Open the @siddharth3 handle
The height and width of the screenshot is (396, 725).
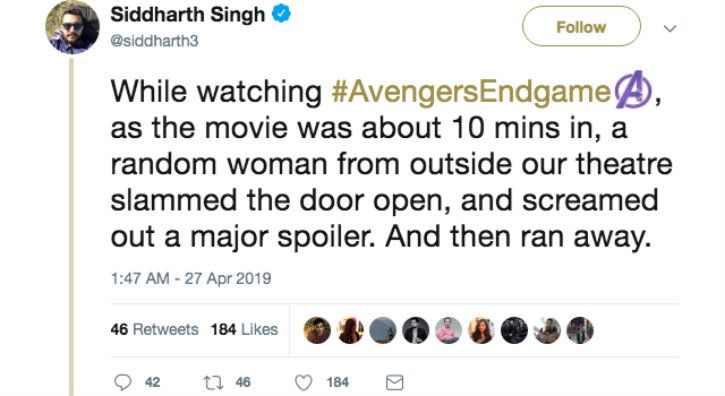click(x=154, y=41)
